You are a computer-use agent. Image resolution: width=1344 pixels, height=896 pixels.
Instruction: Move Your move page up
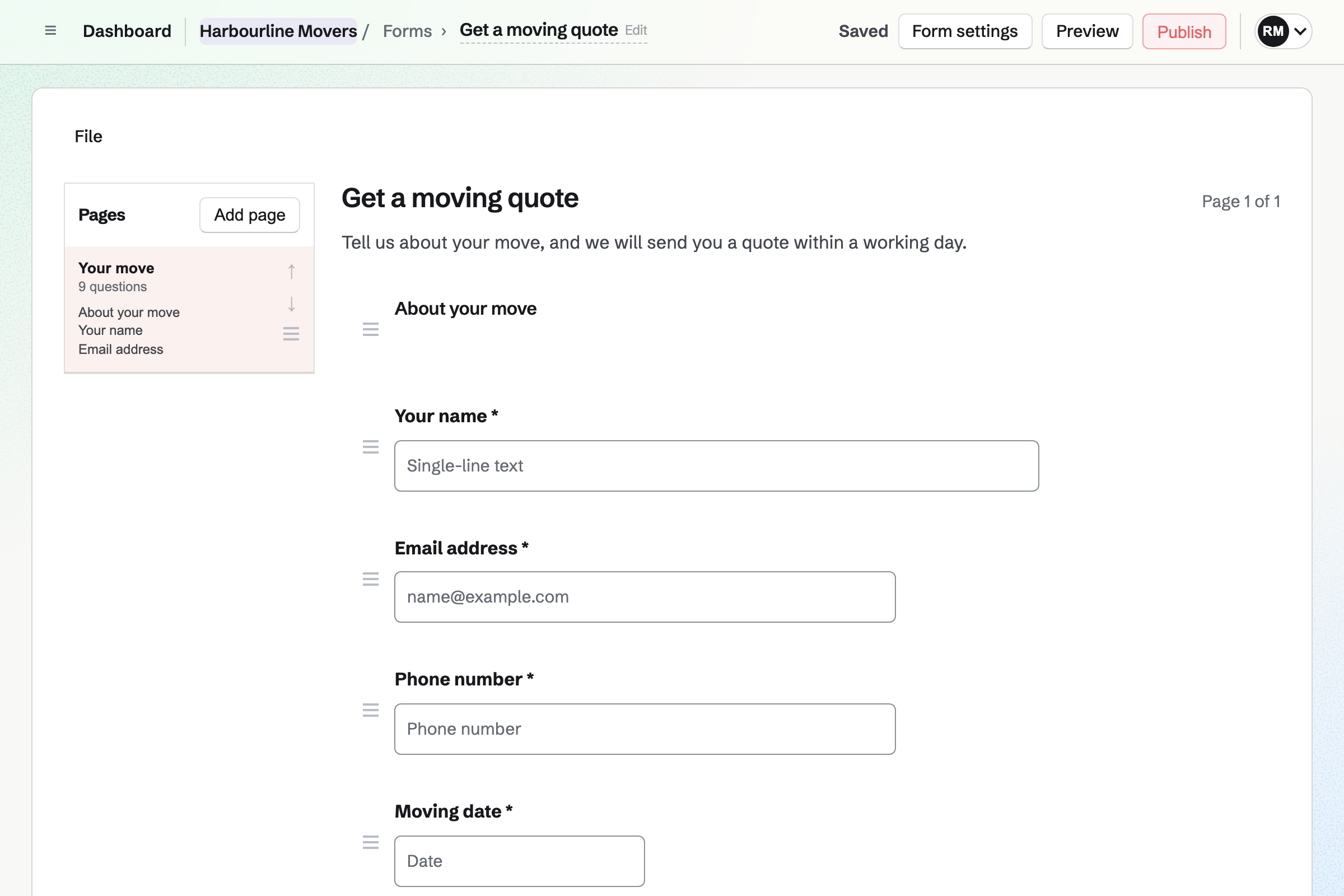pos(291,272)
